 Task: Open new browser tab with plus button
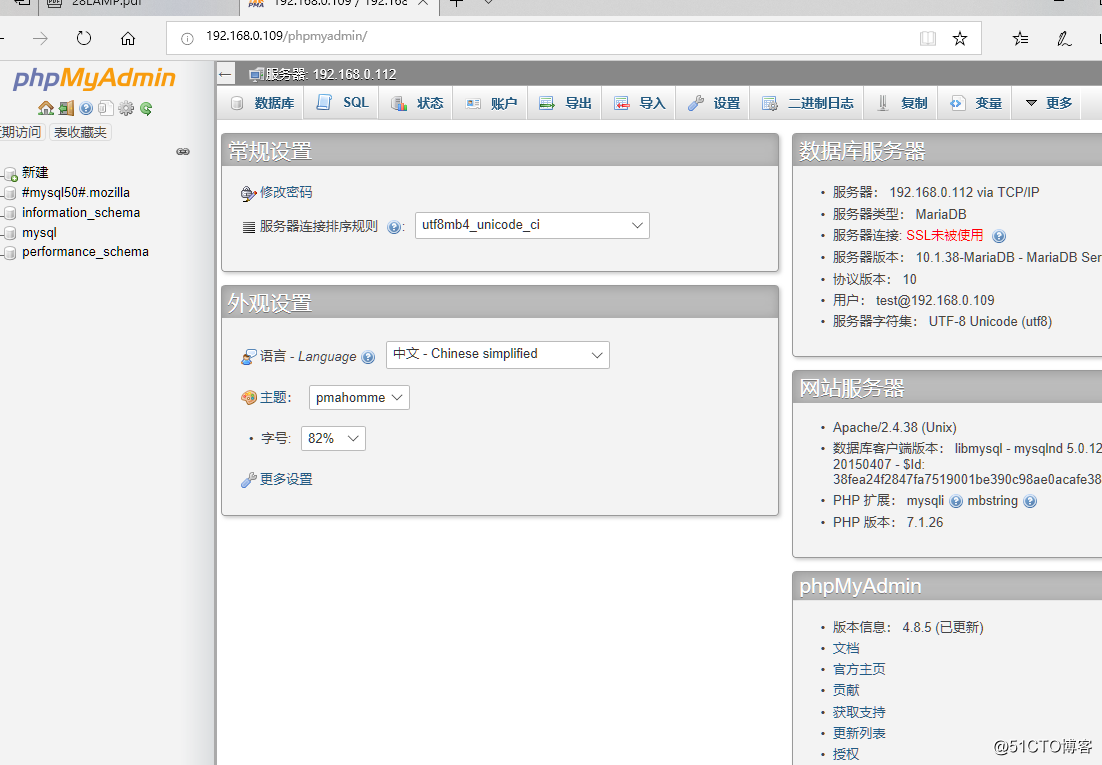click(x=456, y=4)
